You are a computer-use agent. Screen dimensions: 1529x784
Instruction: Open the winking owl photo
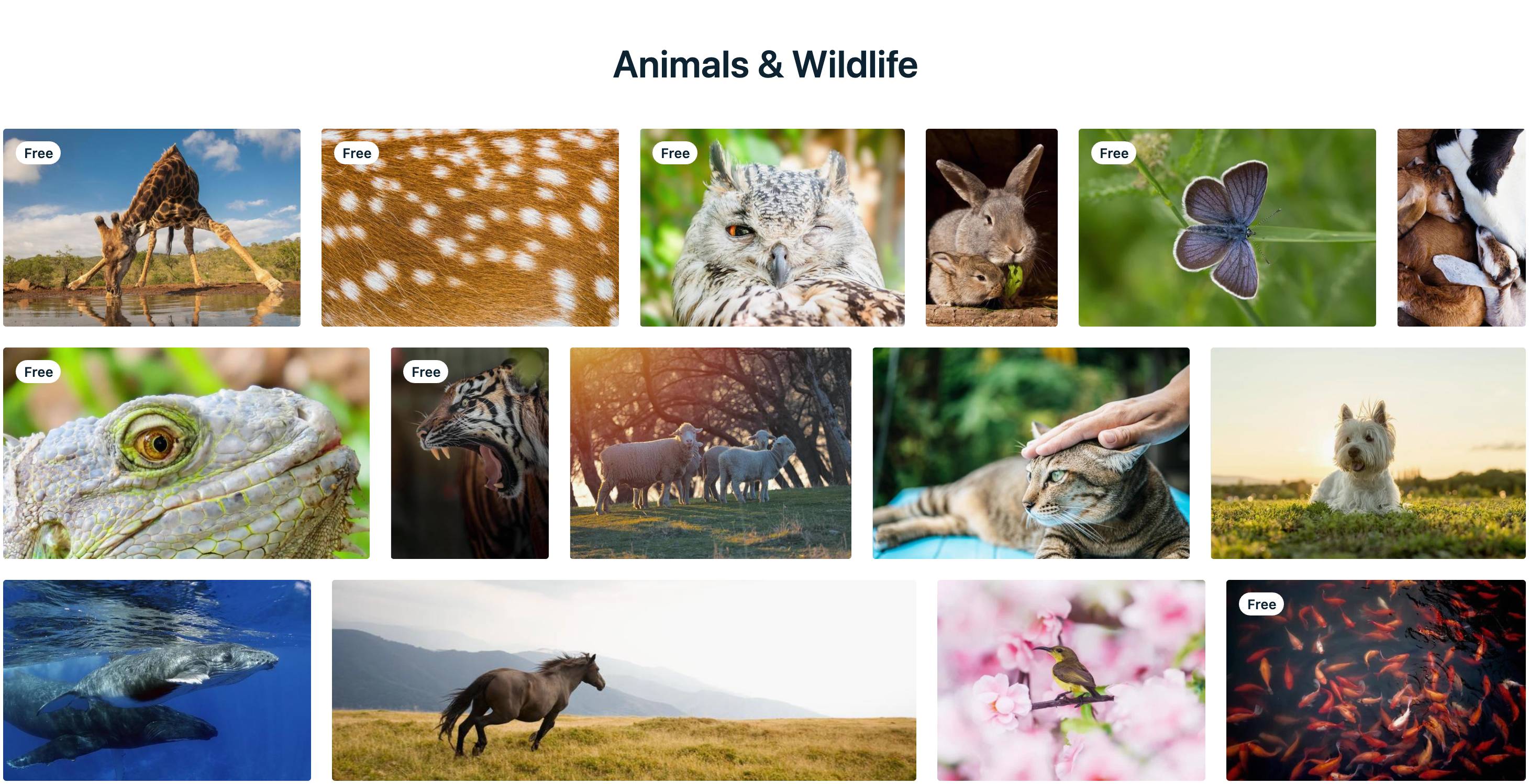[772, 227]
